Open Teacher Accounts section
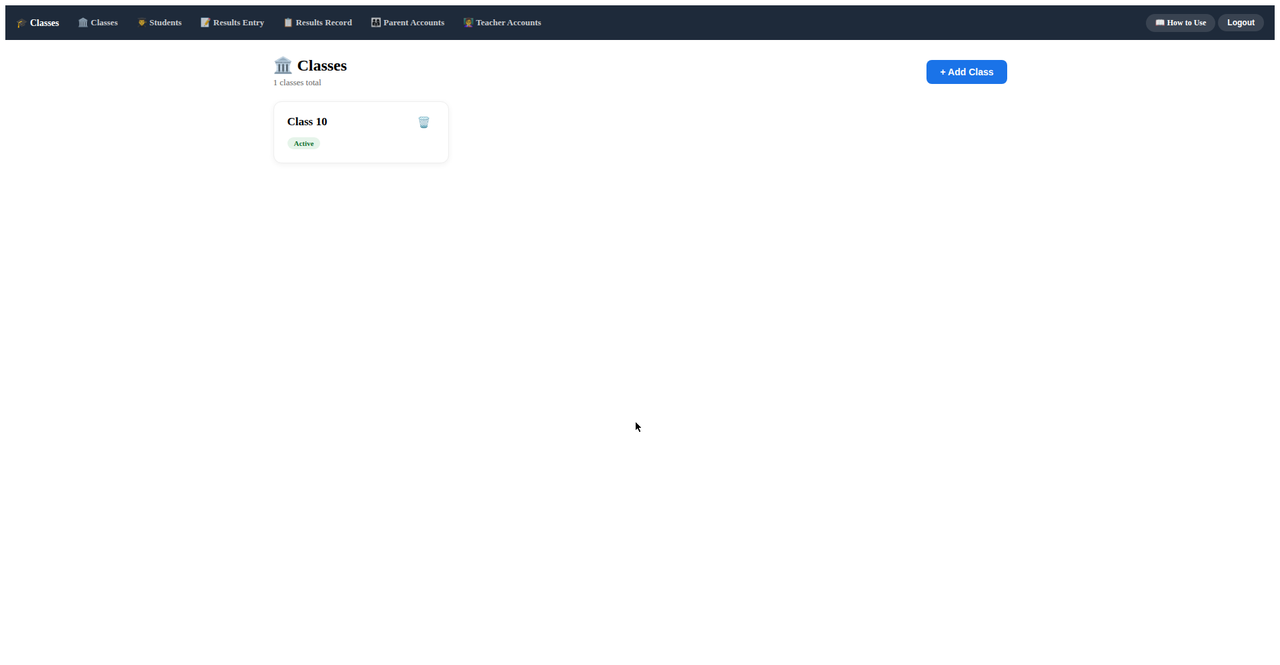1280x665 pixels. click(x=502, y=22)
